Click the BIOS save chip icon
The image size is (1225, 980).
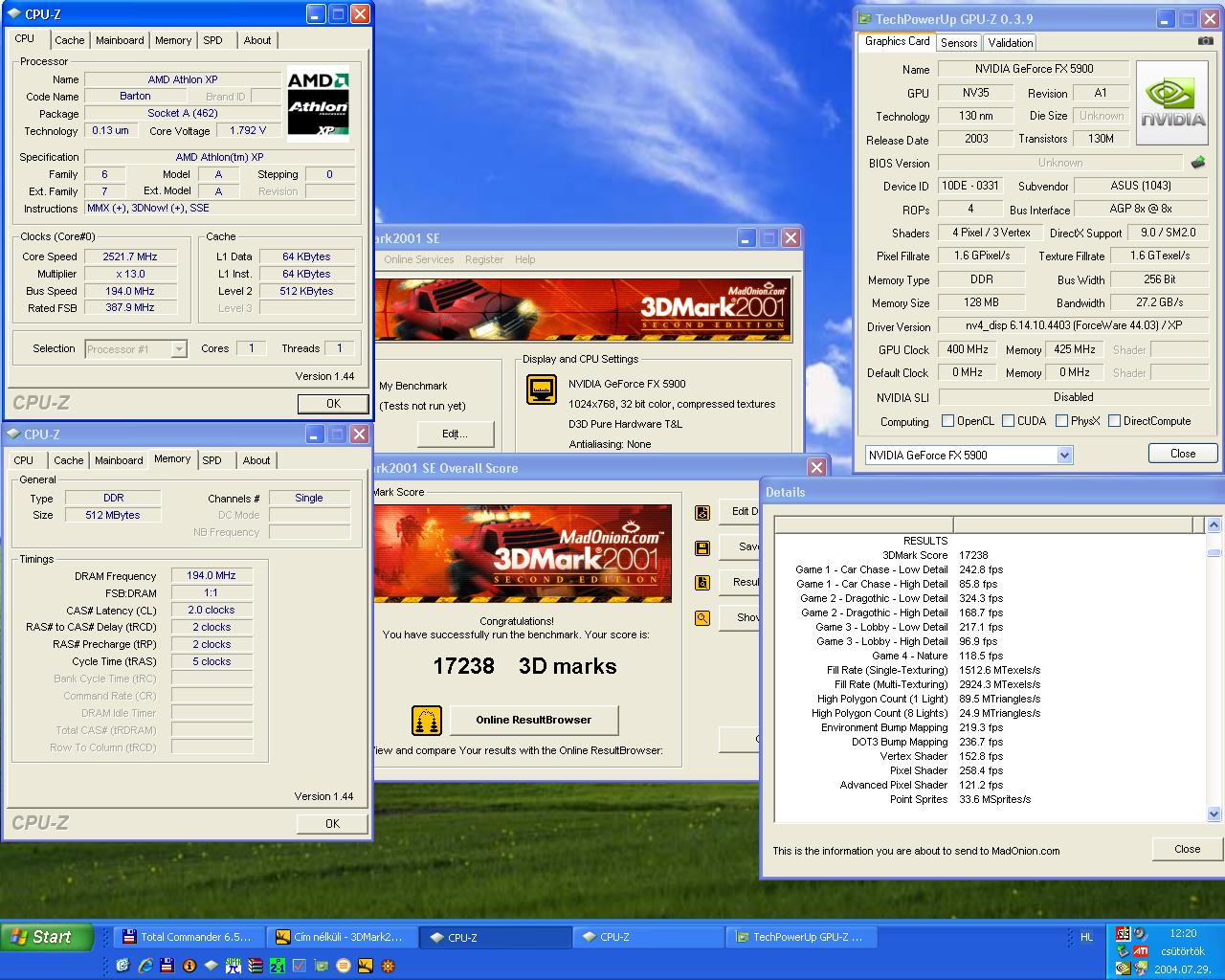point(1197,163)
